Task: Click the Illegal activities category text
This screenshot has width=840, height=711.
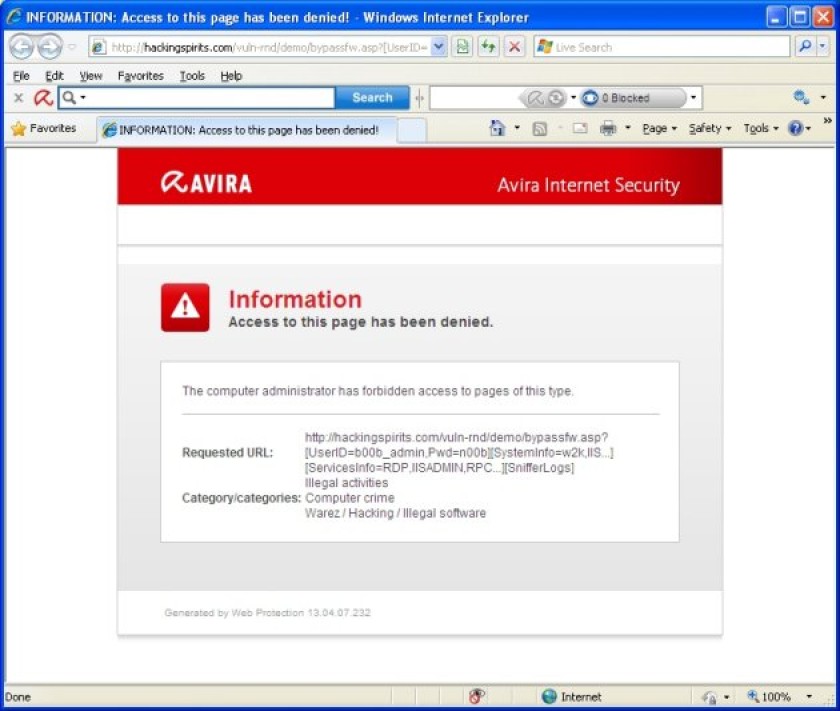Action: tap(347, 483)
